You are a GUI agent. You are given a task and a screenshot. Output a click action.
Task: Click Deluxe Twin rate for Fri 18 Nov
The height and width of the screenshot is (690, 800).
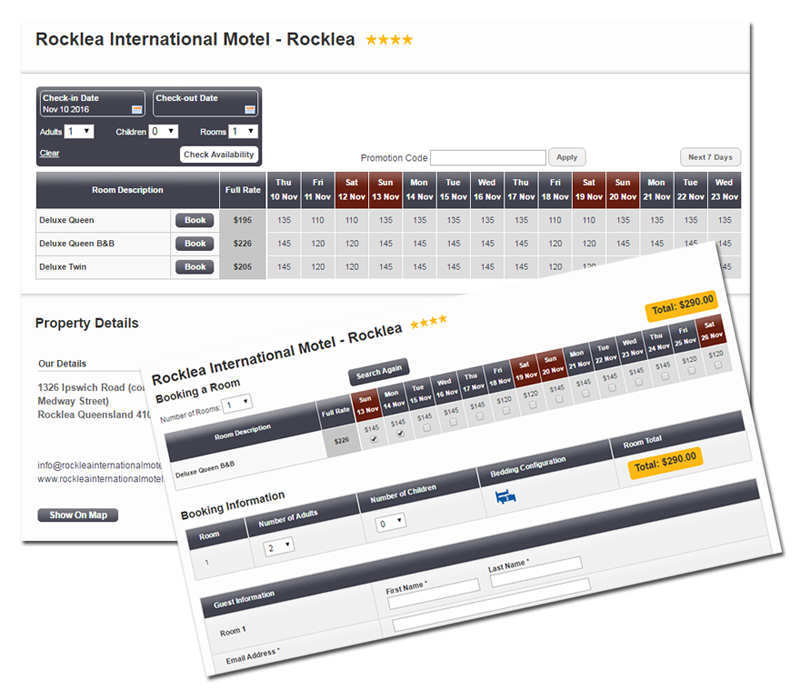coord(555,267)
